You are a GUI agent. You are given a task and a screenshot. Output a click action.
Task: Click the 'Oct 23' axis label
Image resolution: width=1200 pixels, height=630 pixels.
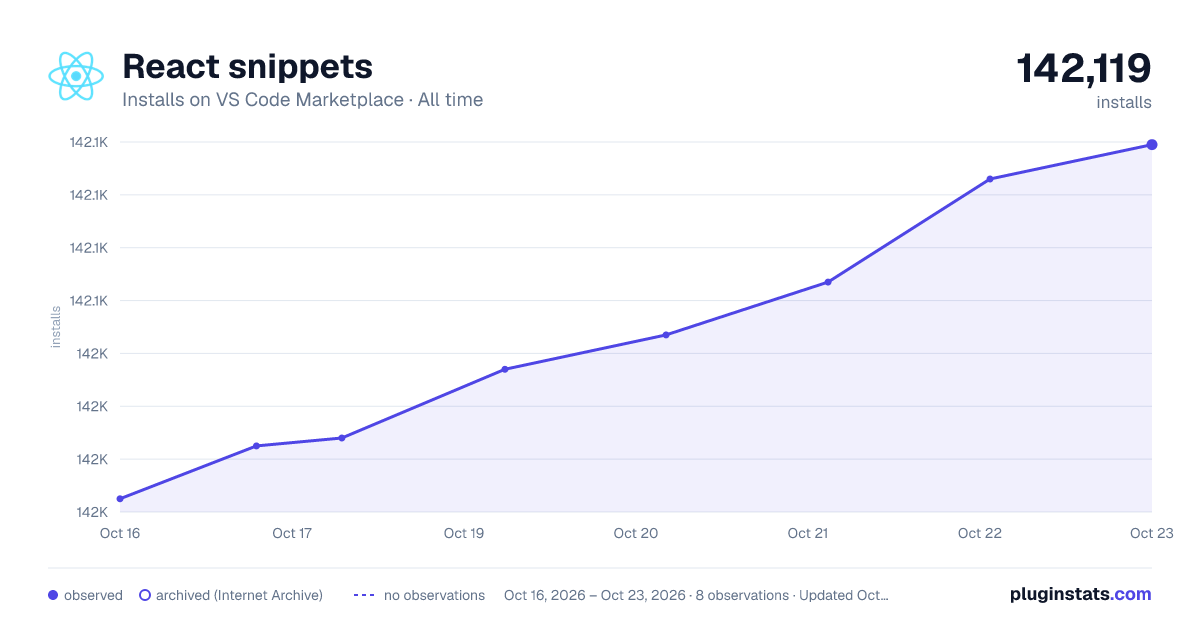1151,533
